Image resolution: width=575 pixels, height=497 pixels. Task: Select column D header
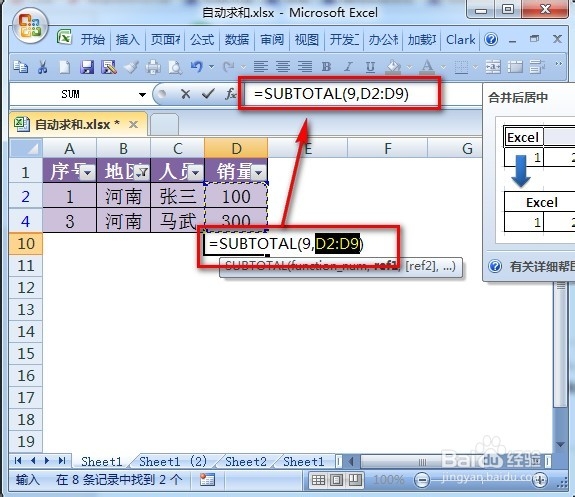tap(236, 148)
